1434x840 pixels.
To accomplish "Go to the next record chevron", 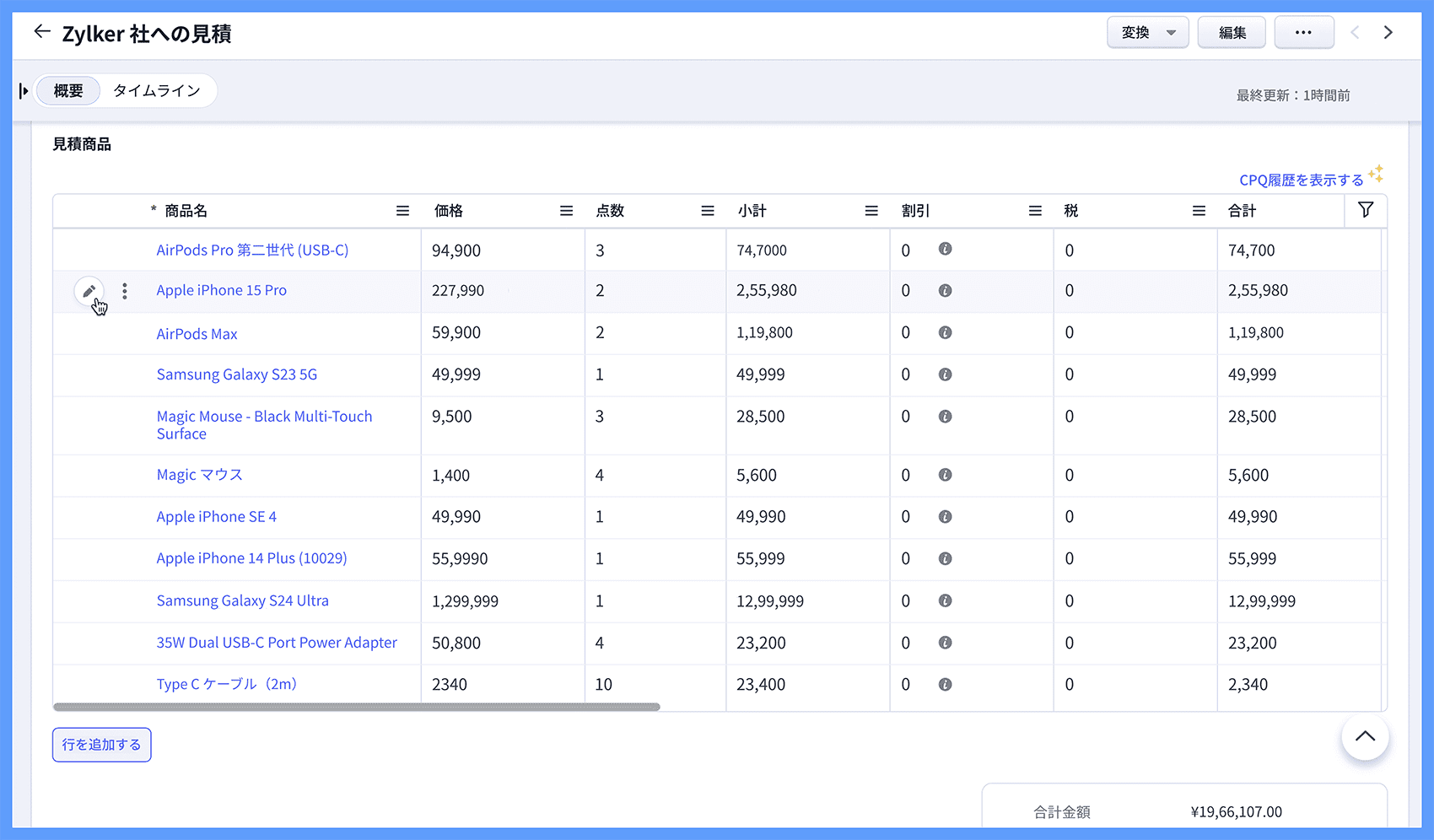I will (x=1388, y=33).
